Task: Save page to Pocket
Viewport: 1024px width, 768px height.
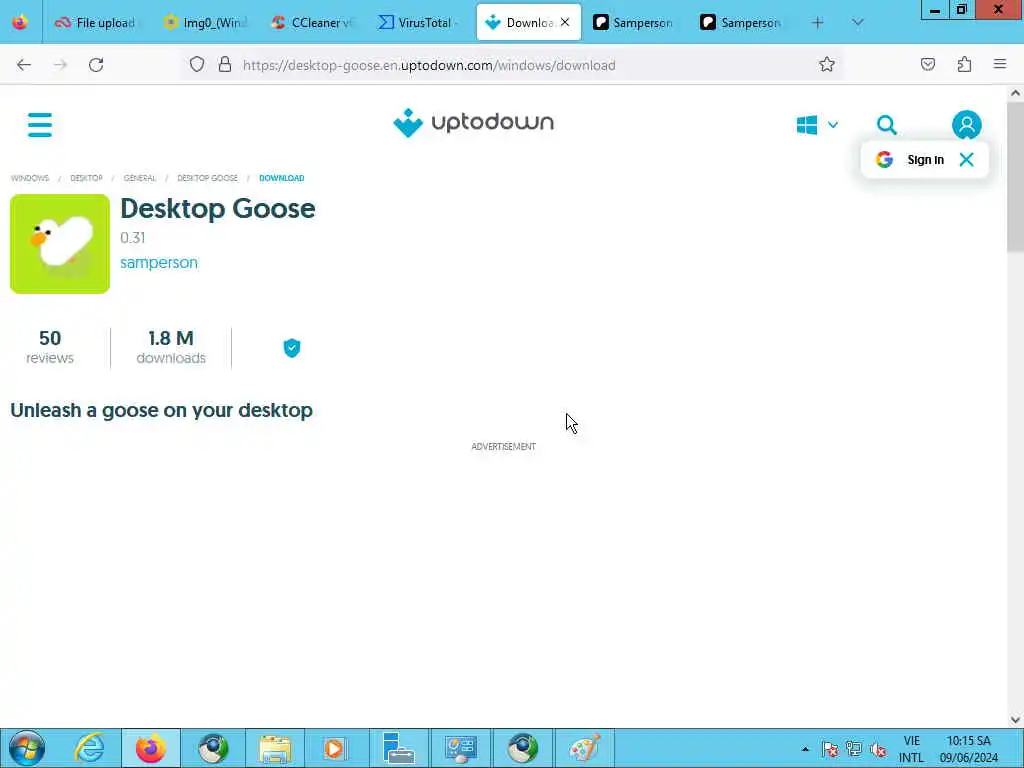Action: (x=928, y=64)
